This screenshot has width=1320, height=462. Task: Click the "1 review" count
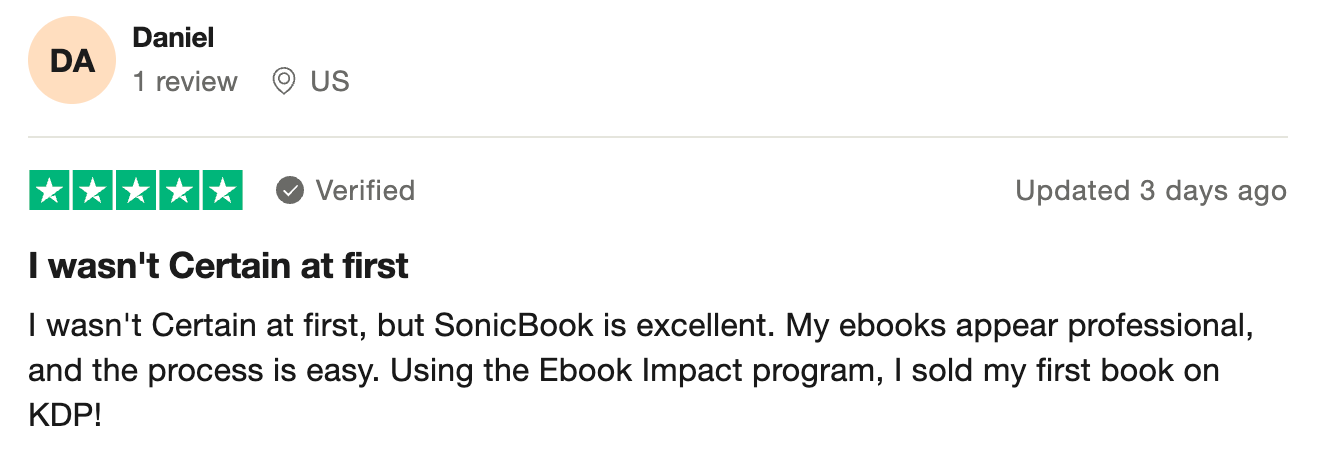click(x=185, y=81)
